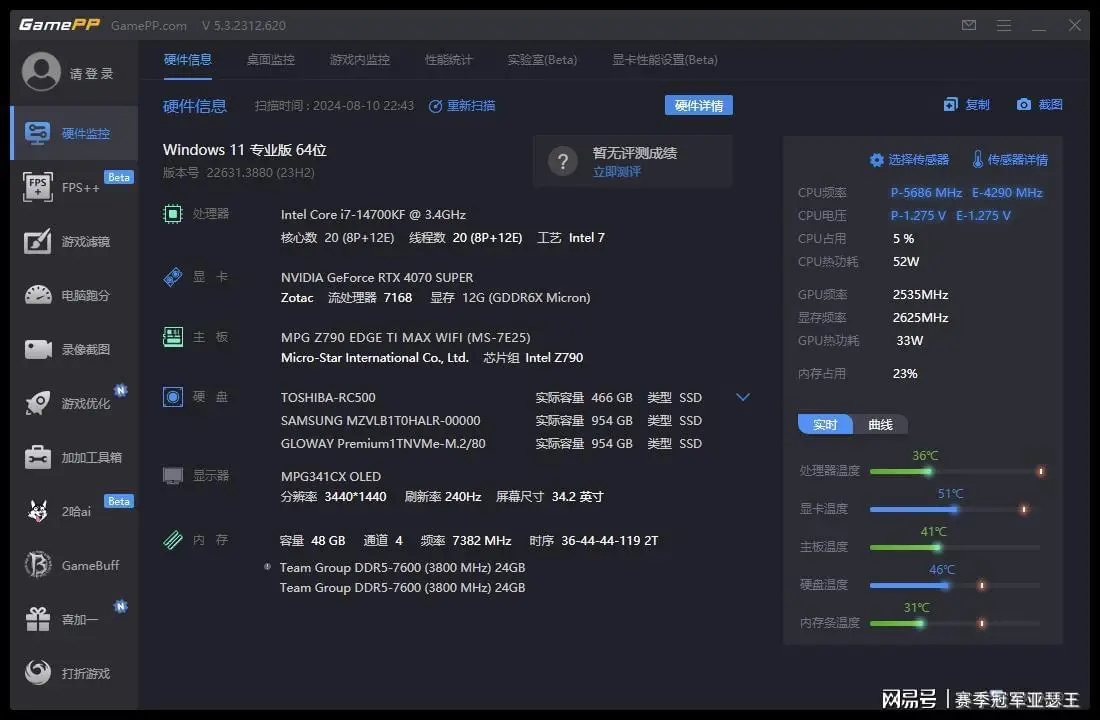Open 喜加一 free games panel
Viewport: 1100px width, 720px height.
(x=70, y=618)
